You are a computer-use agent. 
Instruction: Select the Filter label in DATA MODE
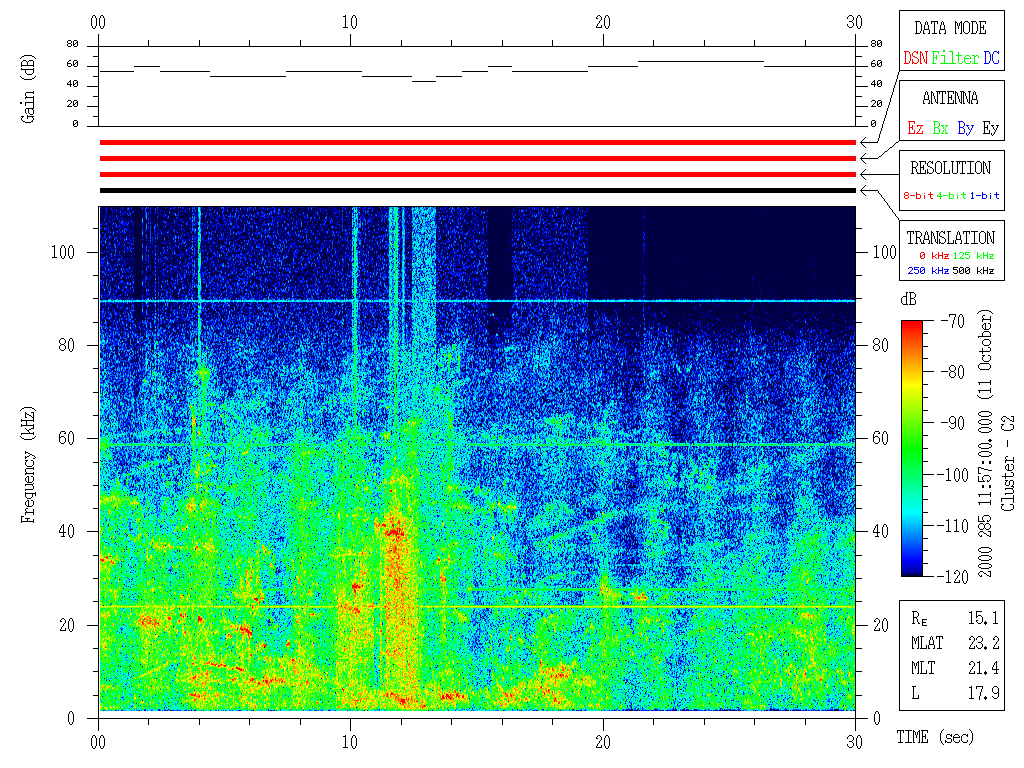click(954, 59)
